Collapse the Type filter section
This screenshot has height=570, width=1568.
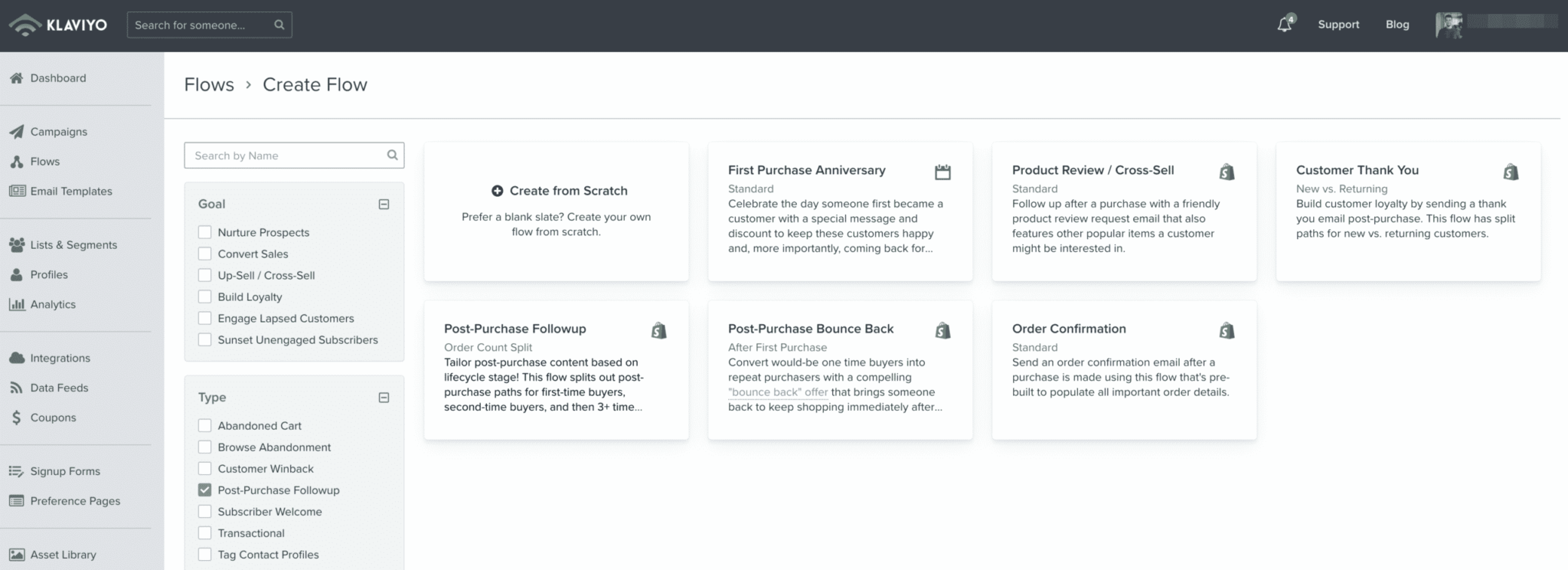point(384,398)
